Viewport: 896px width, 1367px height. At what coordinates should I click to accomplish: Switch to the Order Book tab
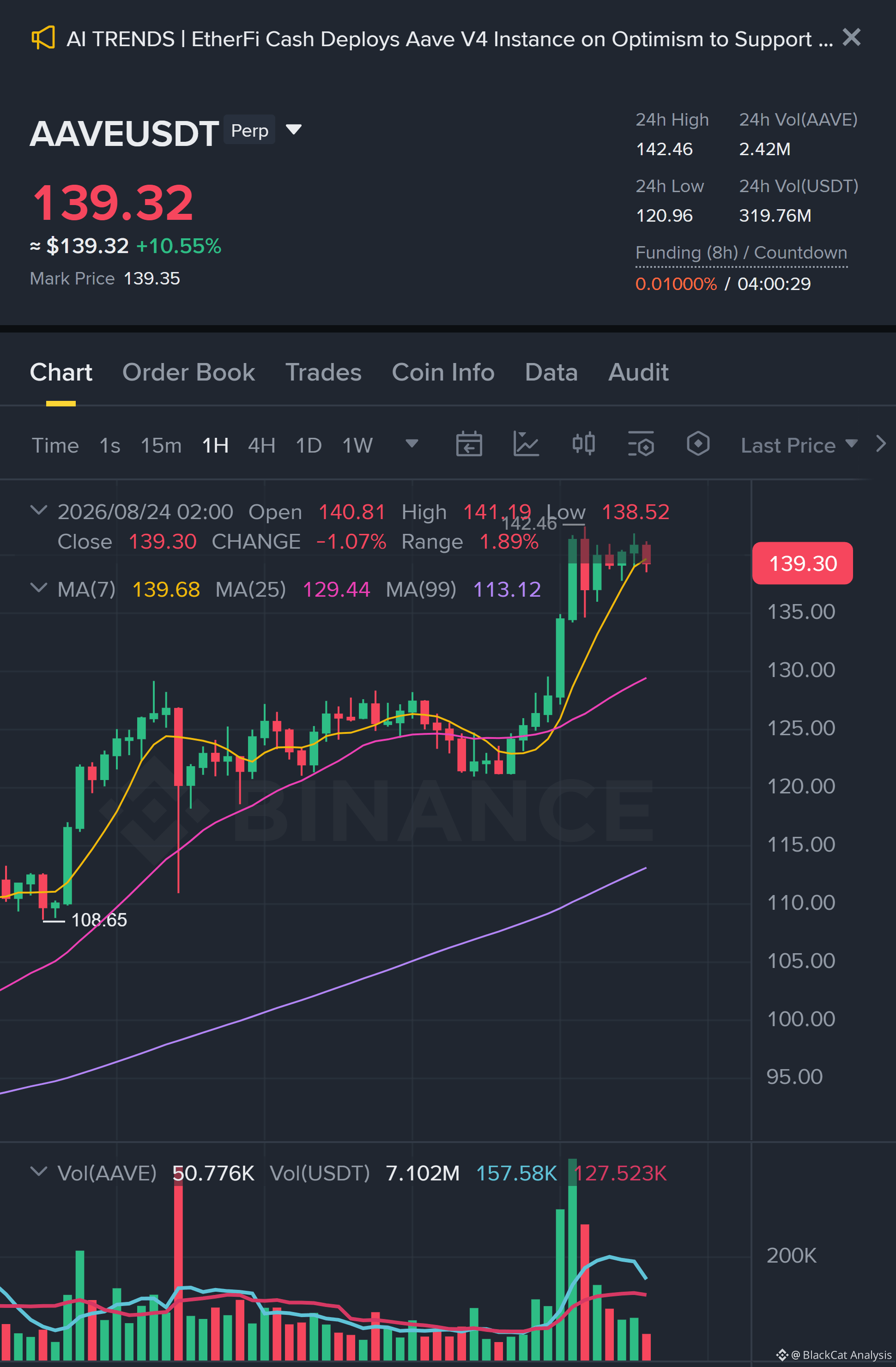(x=188, y=372)
